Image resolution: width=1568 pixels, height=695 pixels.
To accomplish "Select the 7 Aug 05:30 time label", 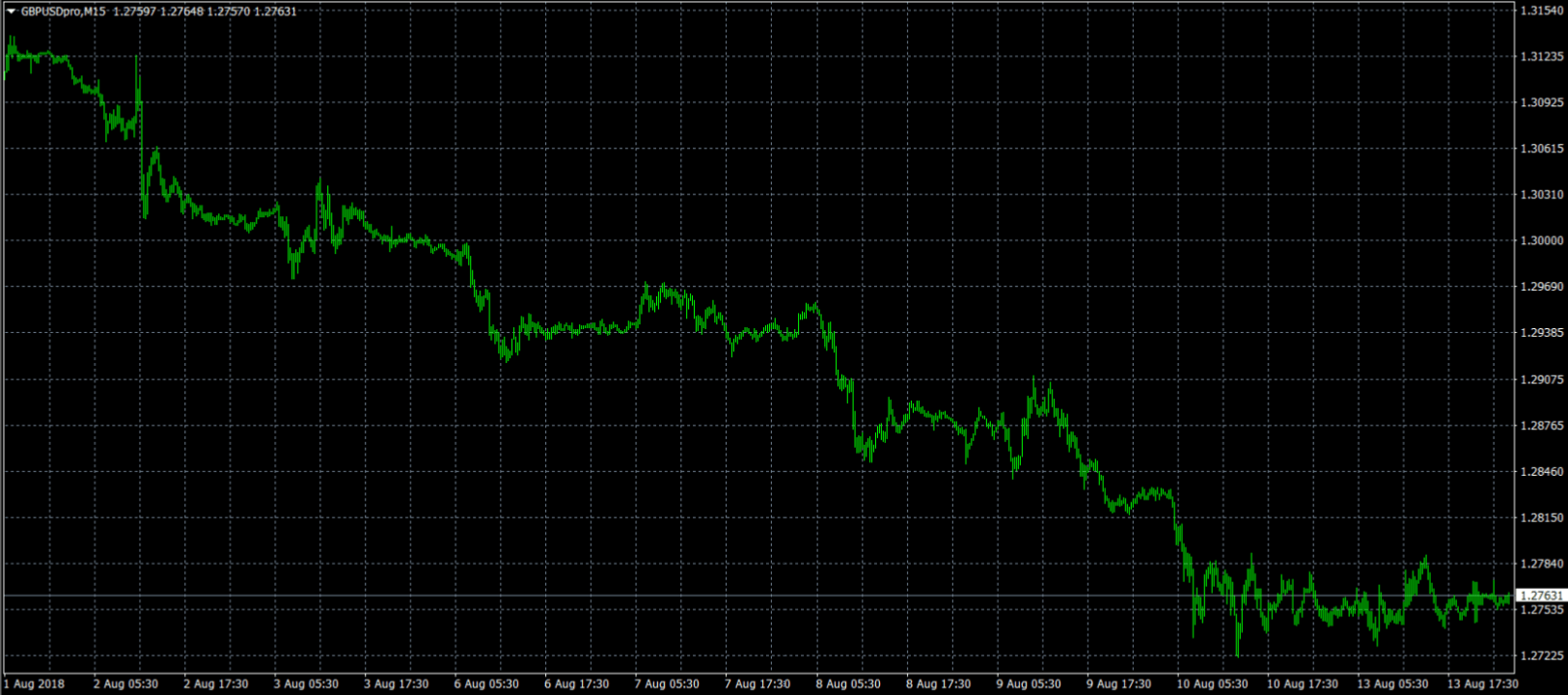I will click(667, 684).
